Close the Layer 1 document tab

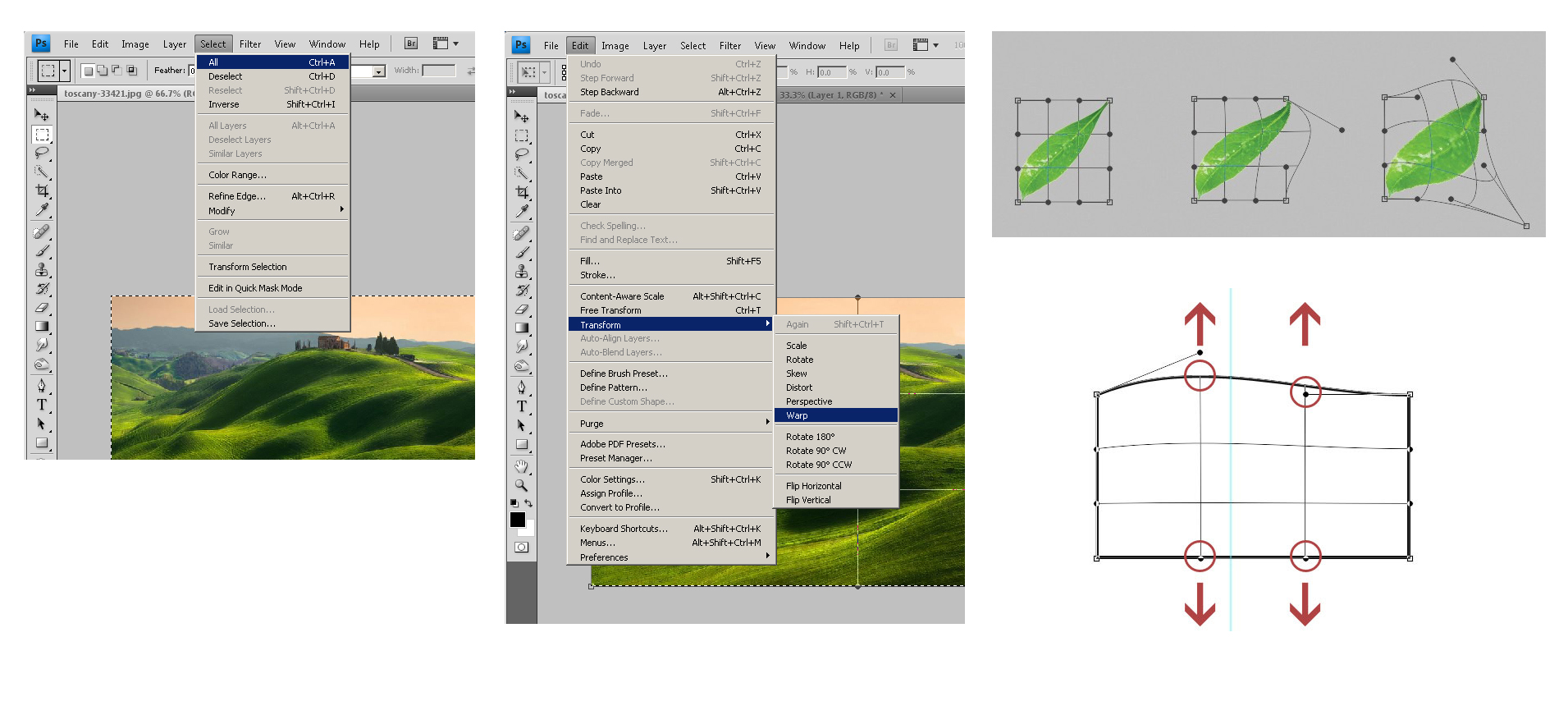point(893,95)
